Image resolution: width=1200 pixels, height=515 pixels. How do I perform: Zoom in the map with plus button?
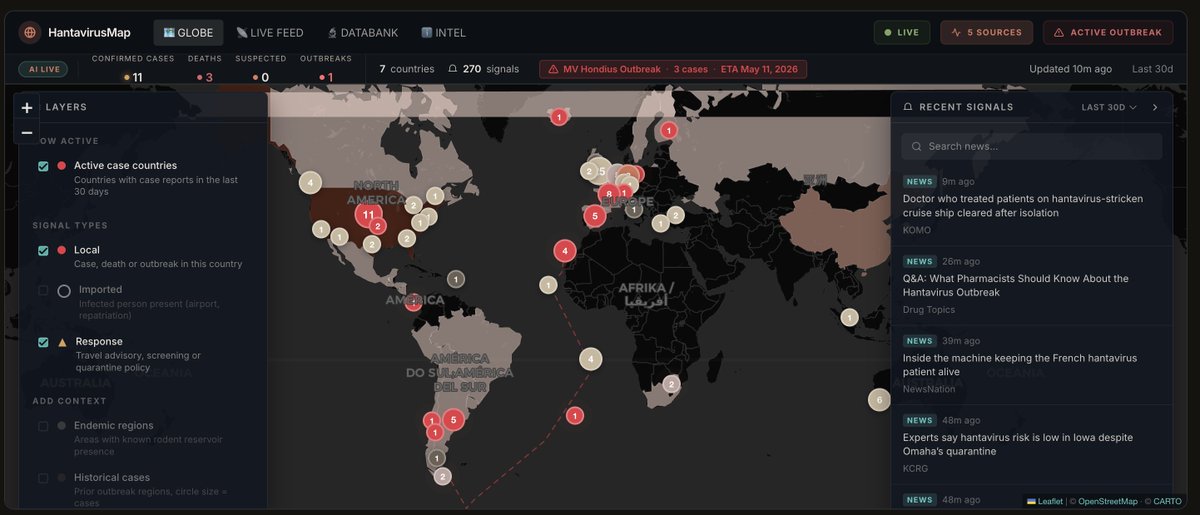(27, 107)
